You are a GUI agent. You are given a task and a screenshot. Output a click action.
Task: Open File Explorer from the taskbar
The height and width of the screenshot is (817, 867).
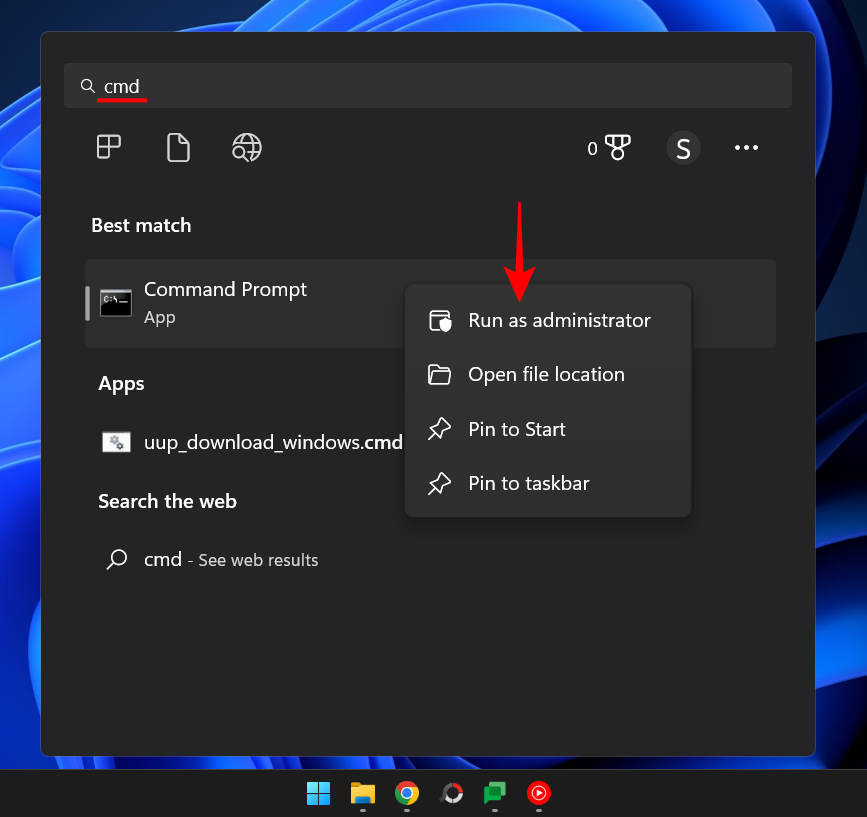(363, 793)
